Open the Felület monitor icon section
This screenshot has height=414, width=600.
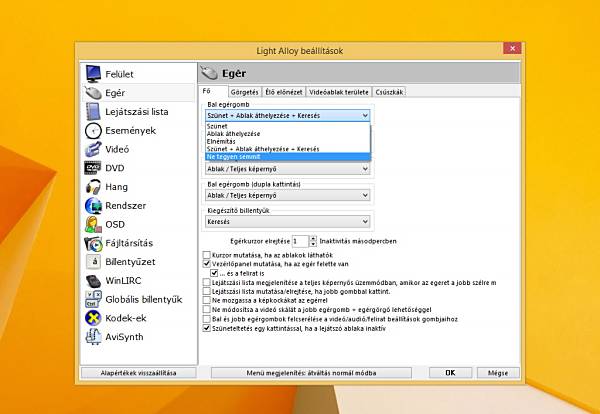tap(93, 74)
